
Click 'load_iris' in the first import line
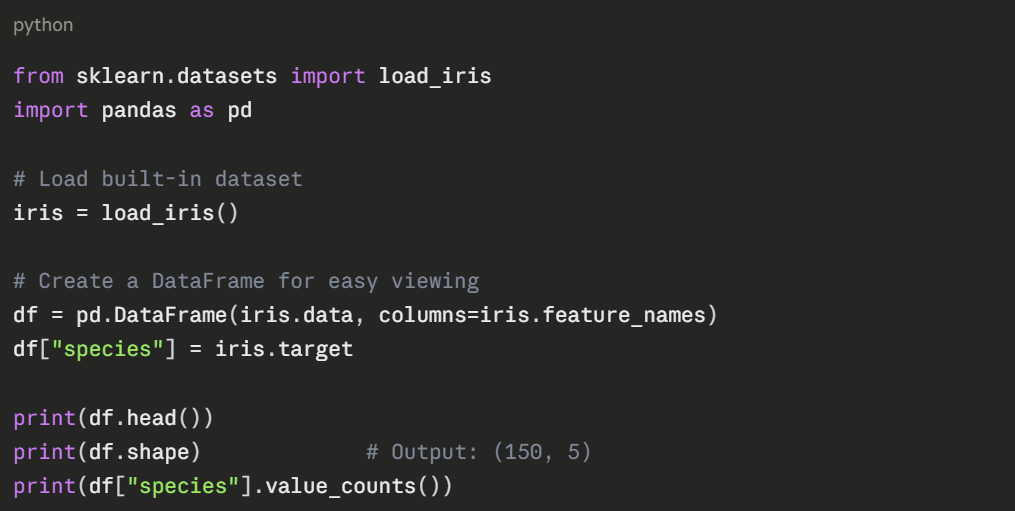tap(435, 76)
